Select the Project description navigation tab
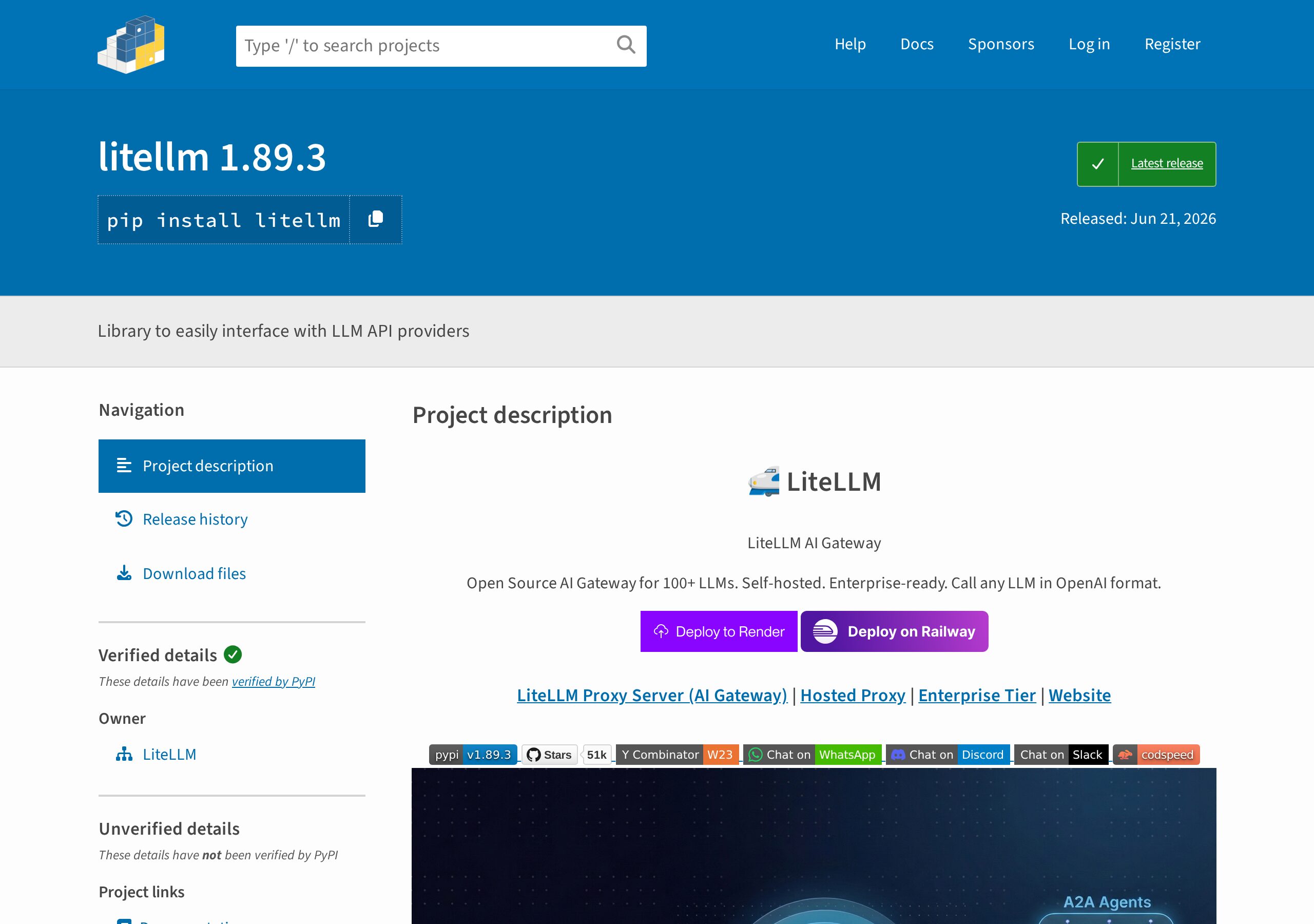The image size is (1314, 924). (x=232, y=466)
